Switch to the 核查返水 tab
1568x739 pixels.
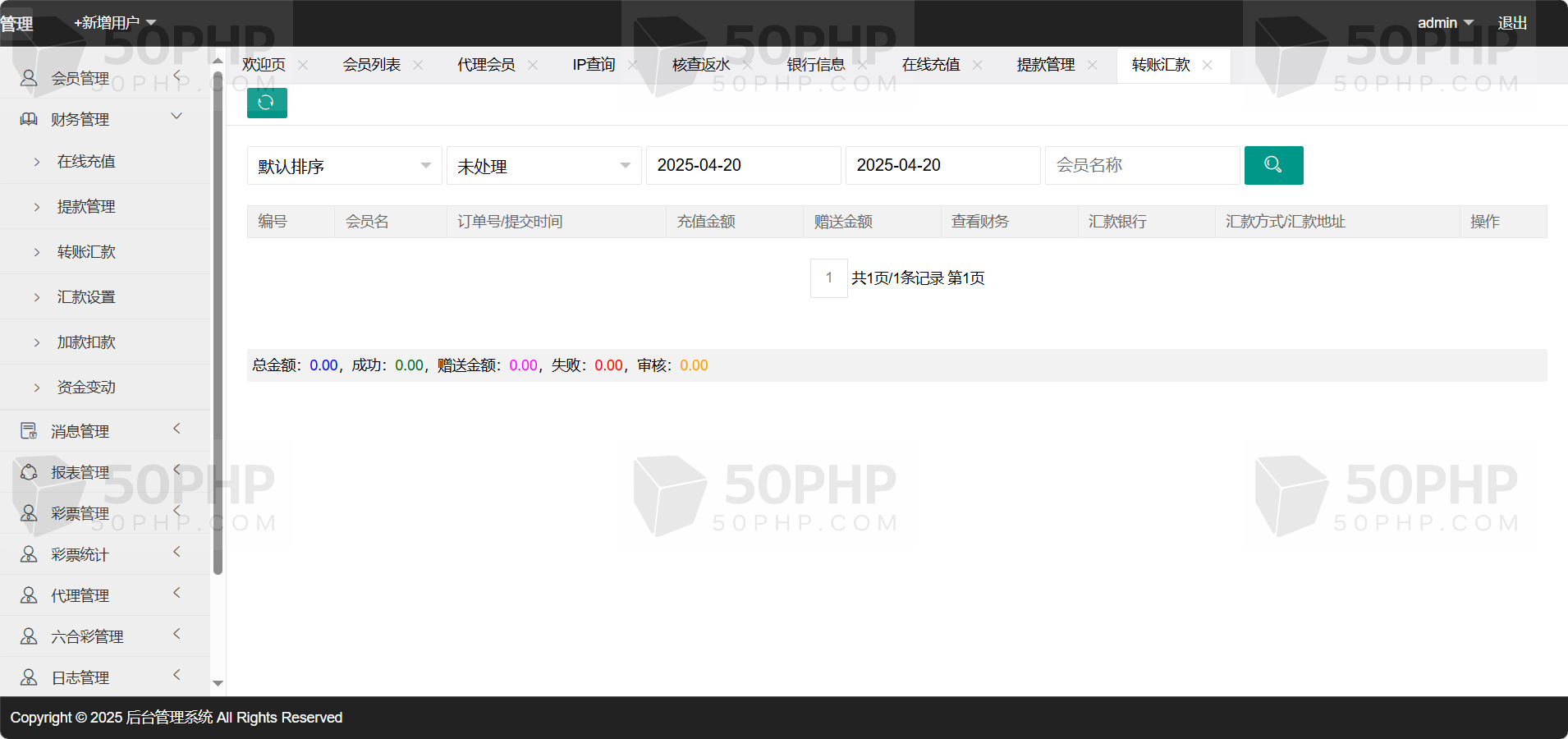point(700,65)
